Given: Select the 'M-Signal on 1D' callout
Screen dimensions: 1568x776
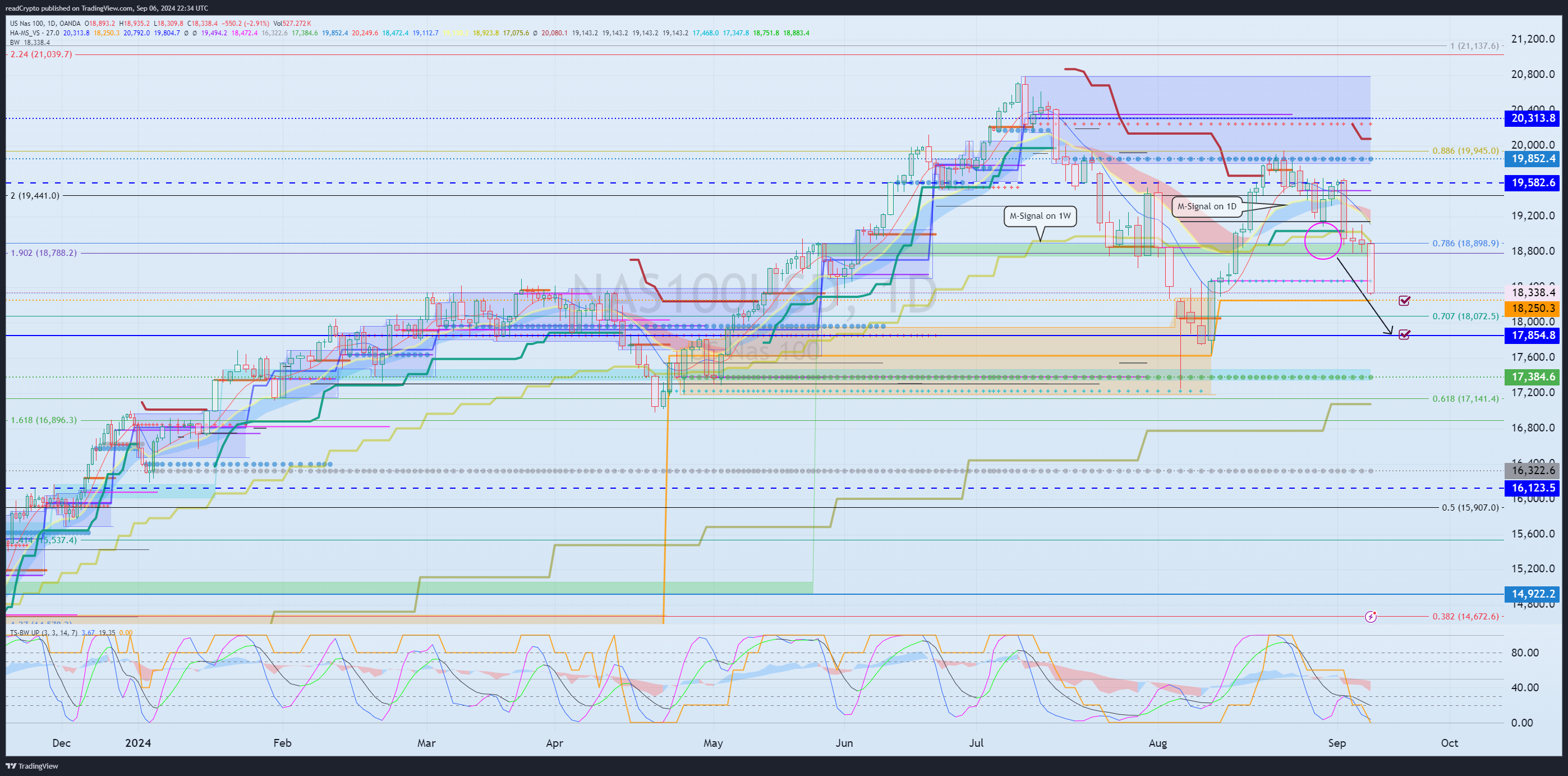Looking at the screenshot, I should click(1207, 206).
